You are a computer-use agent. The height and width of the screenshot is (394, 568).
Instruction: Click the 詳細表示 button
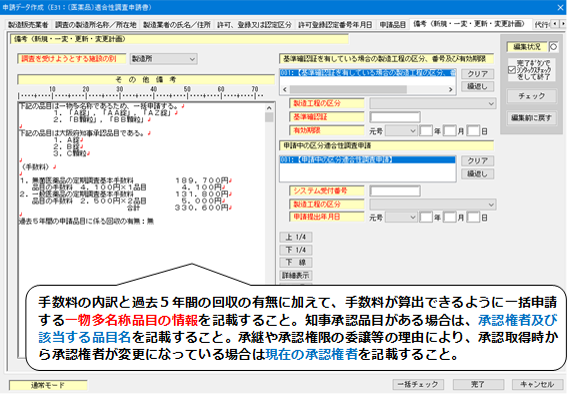[296, 276]
